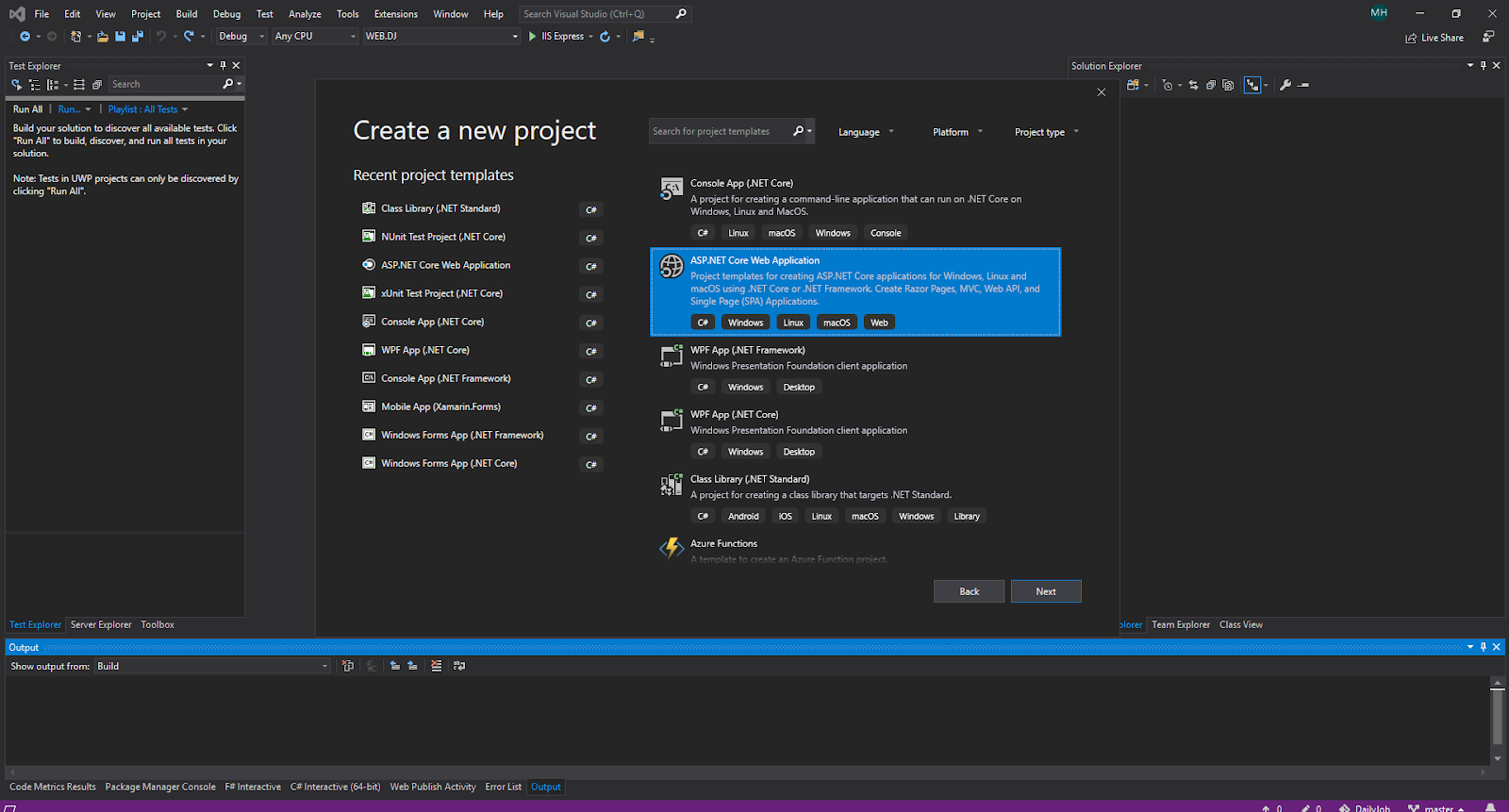Open the Project type filter dropdown

[x=1046, y=132]
